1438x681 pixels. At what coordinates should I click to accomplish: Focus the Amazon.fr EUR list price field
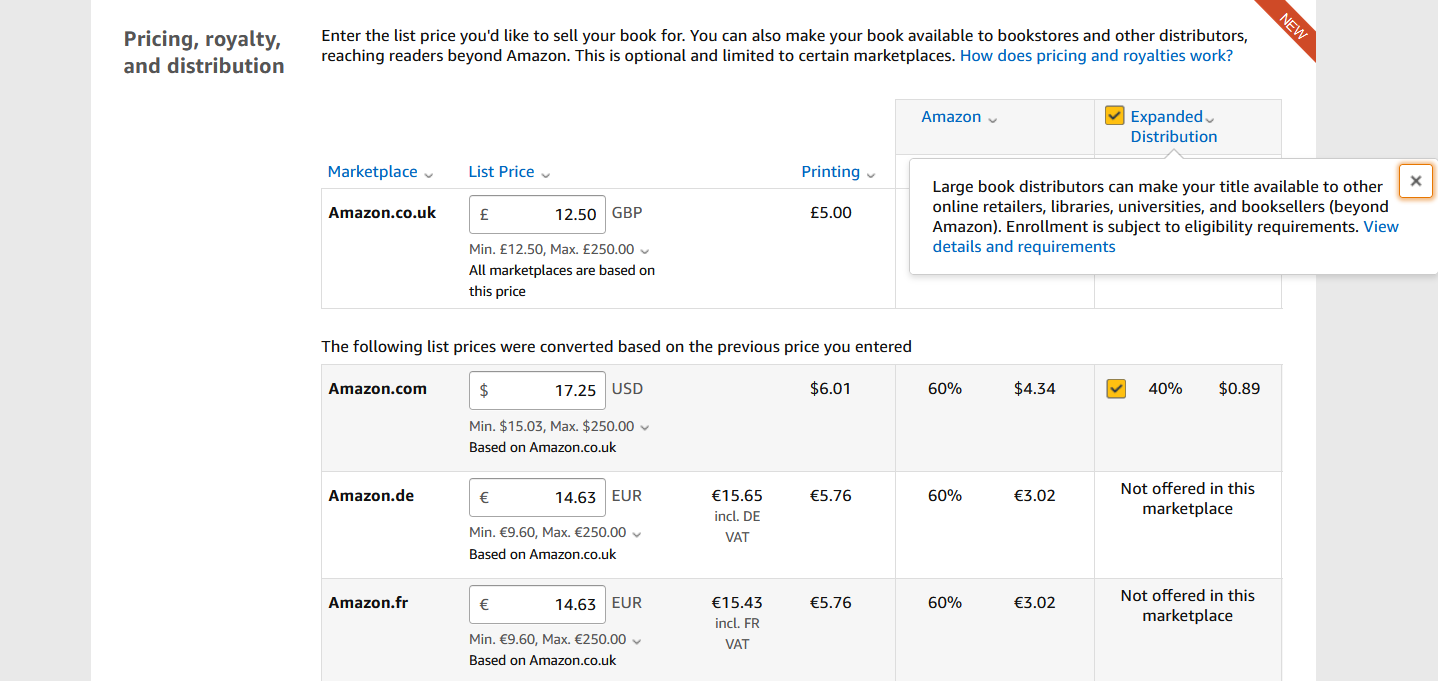[537, 604]
